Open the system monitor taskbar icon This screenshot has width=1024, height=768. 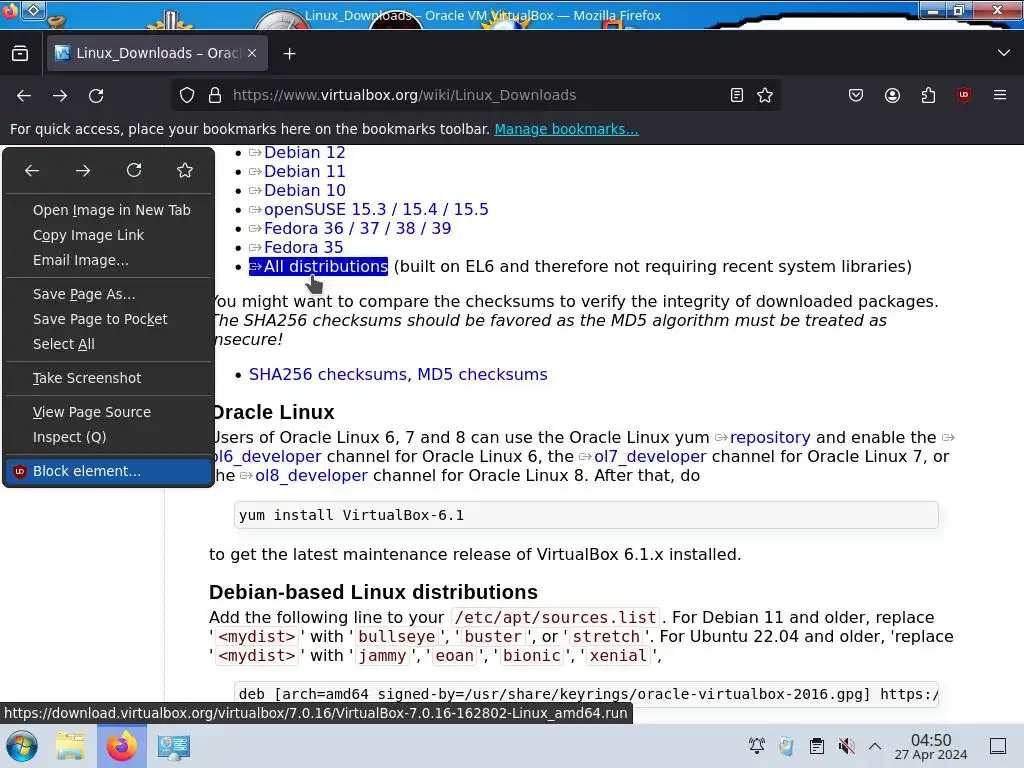point(173,746)
